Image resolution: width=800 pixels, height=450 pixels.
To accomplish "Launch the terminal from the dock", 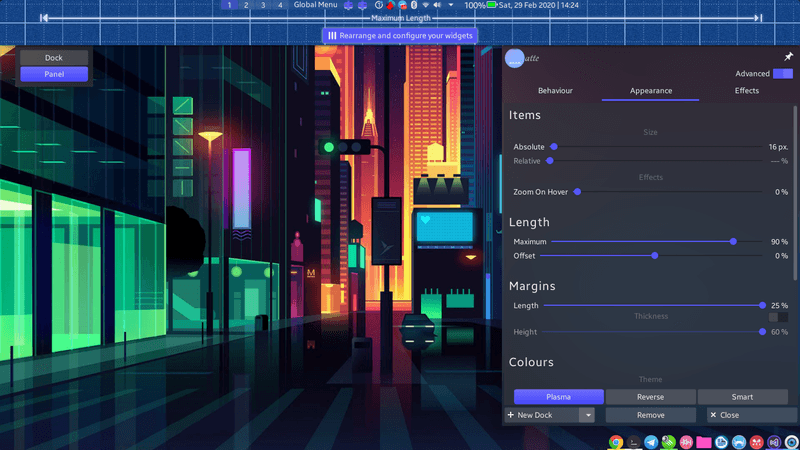I will click(x=634, y=442).
